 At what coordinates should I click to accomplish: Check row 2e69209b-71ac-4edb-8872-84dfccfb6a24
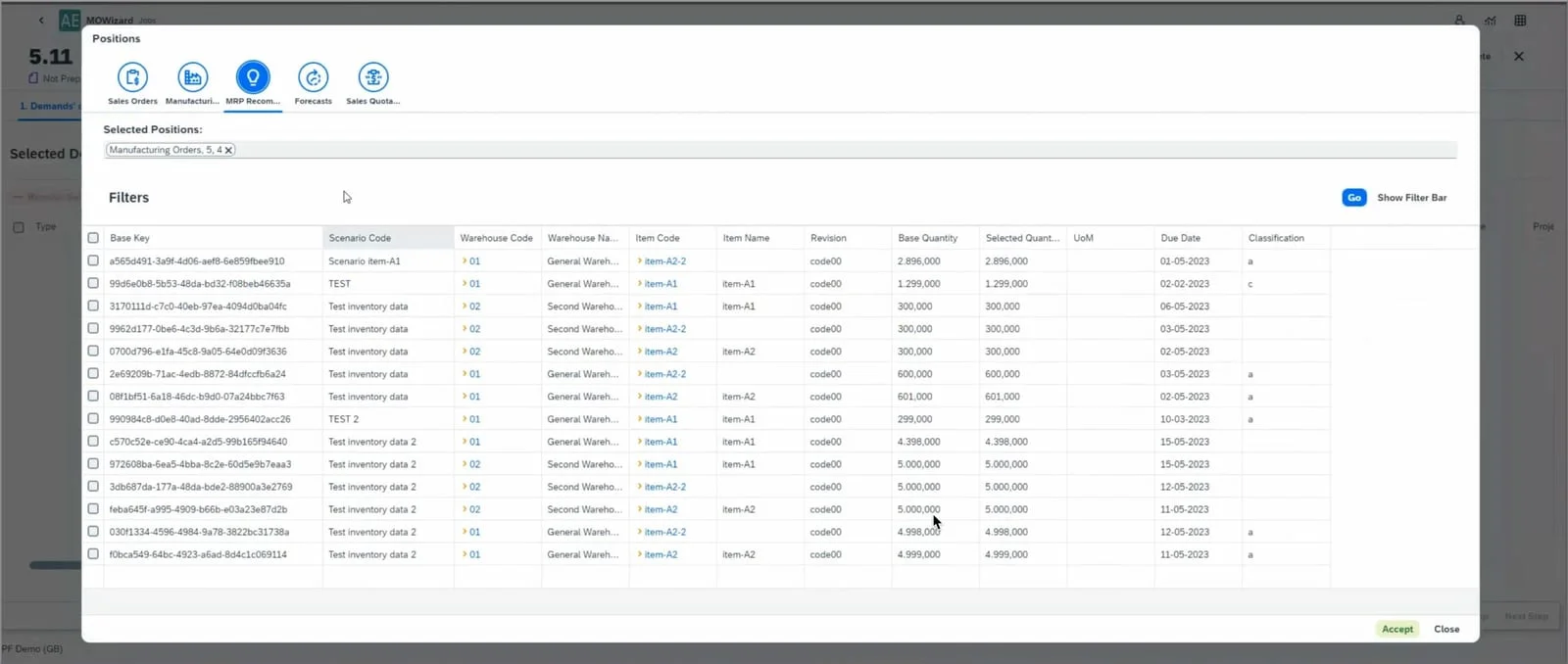(93, 373)
